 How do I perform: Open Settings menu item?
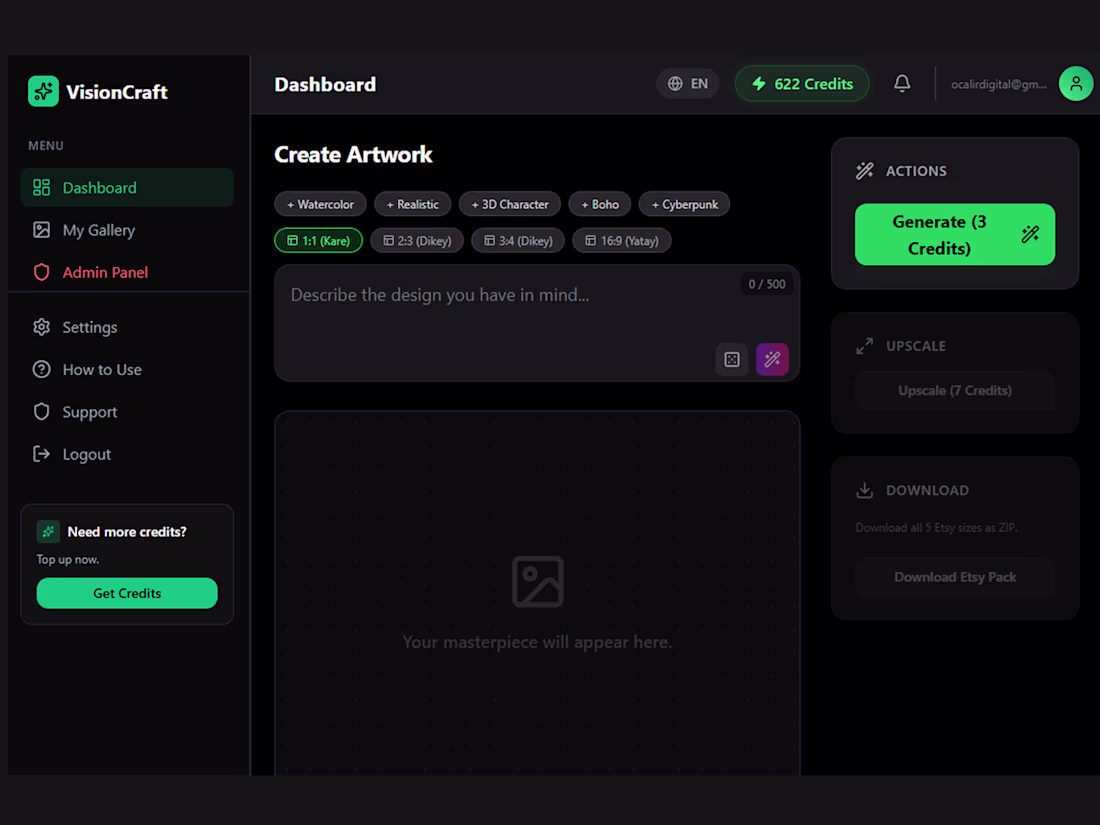pyautogui.click(x=127, y=327)
